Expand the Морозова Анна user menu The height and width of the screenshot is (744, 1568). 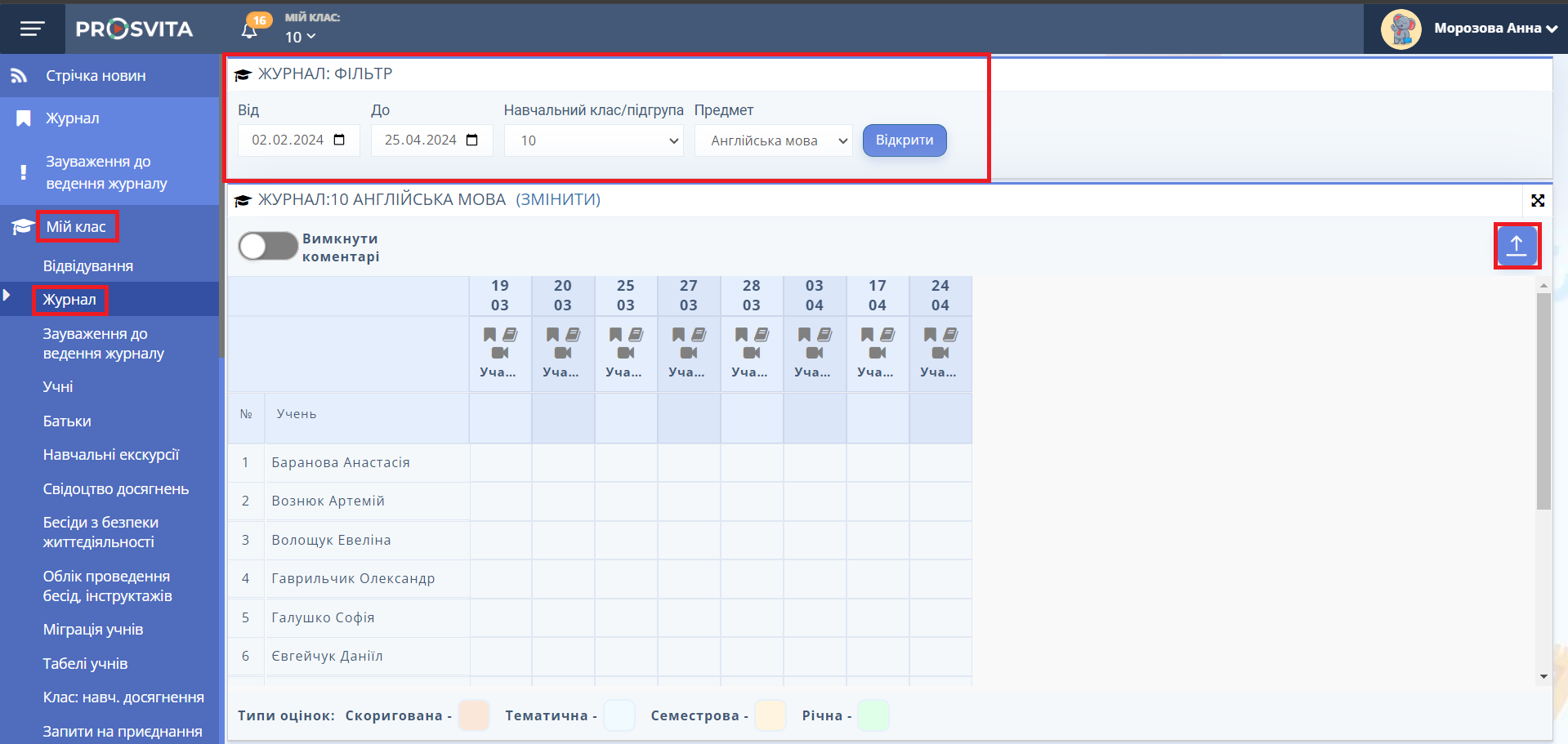pos(1494,29)
